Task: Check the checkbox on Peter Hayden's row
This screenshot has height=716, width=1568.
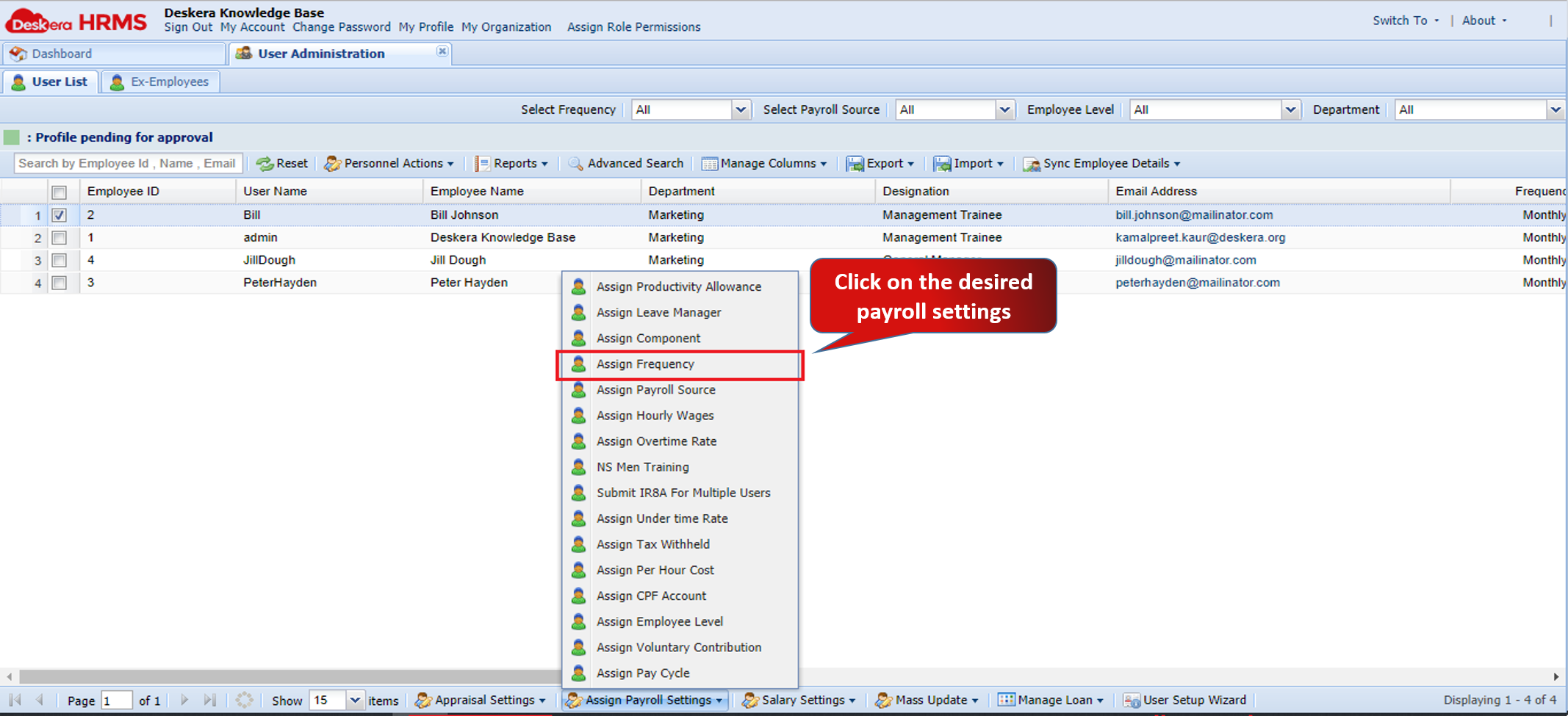Action: [x=59, y=282]
